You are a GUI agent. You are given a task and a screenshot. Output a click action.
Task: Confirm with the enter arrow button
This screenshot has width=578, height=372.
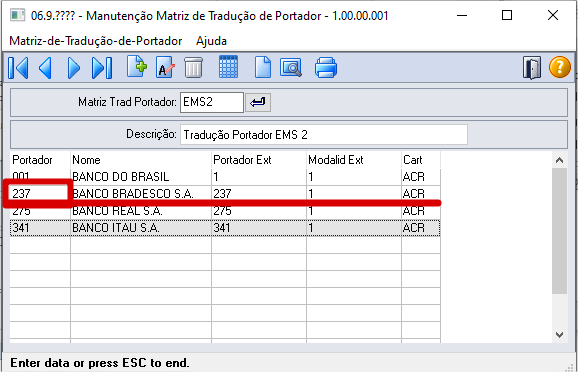pos(258,102)
